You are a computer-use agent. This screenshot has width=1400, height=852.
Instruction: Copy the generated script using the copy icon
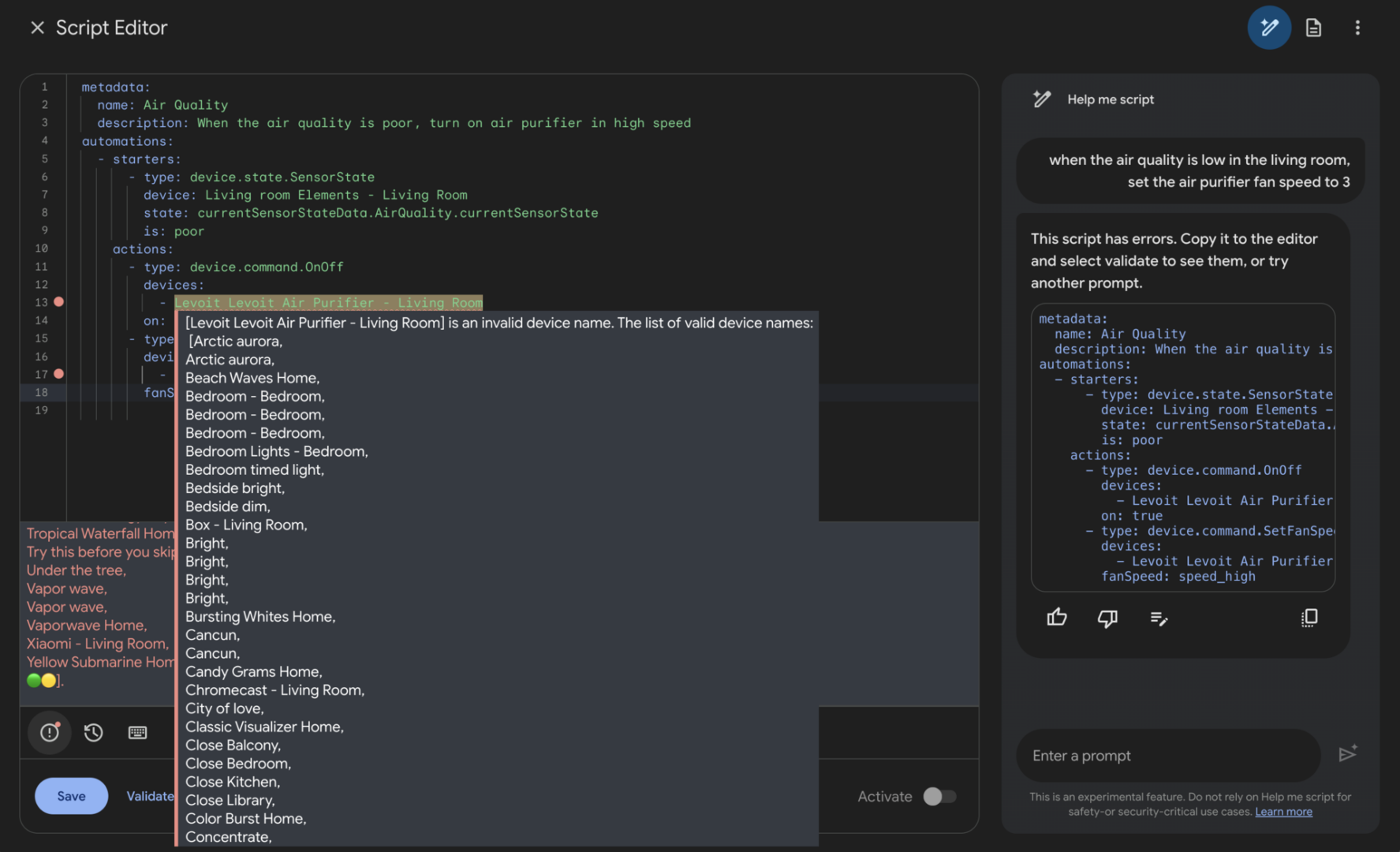(1309, 618)
